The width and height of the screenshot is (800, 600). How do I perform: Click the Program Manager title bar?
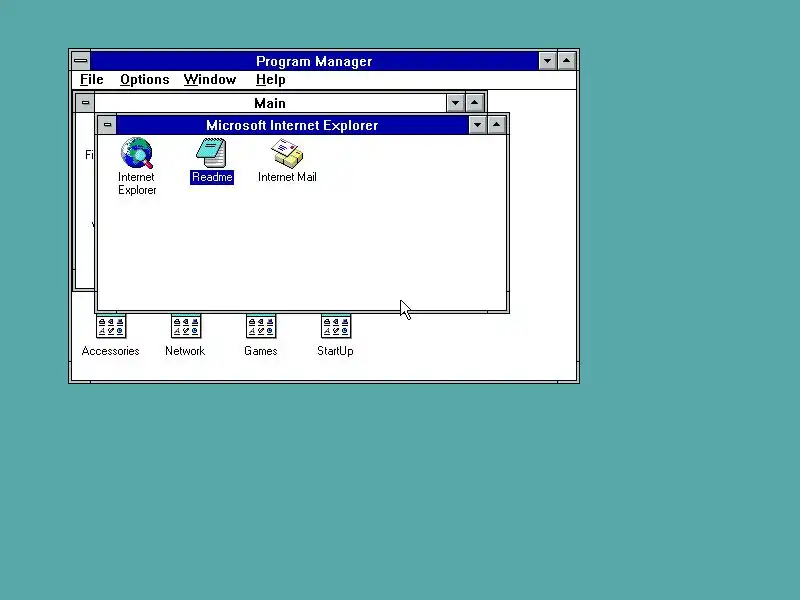[x=314, y=61]
